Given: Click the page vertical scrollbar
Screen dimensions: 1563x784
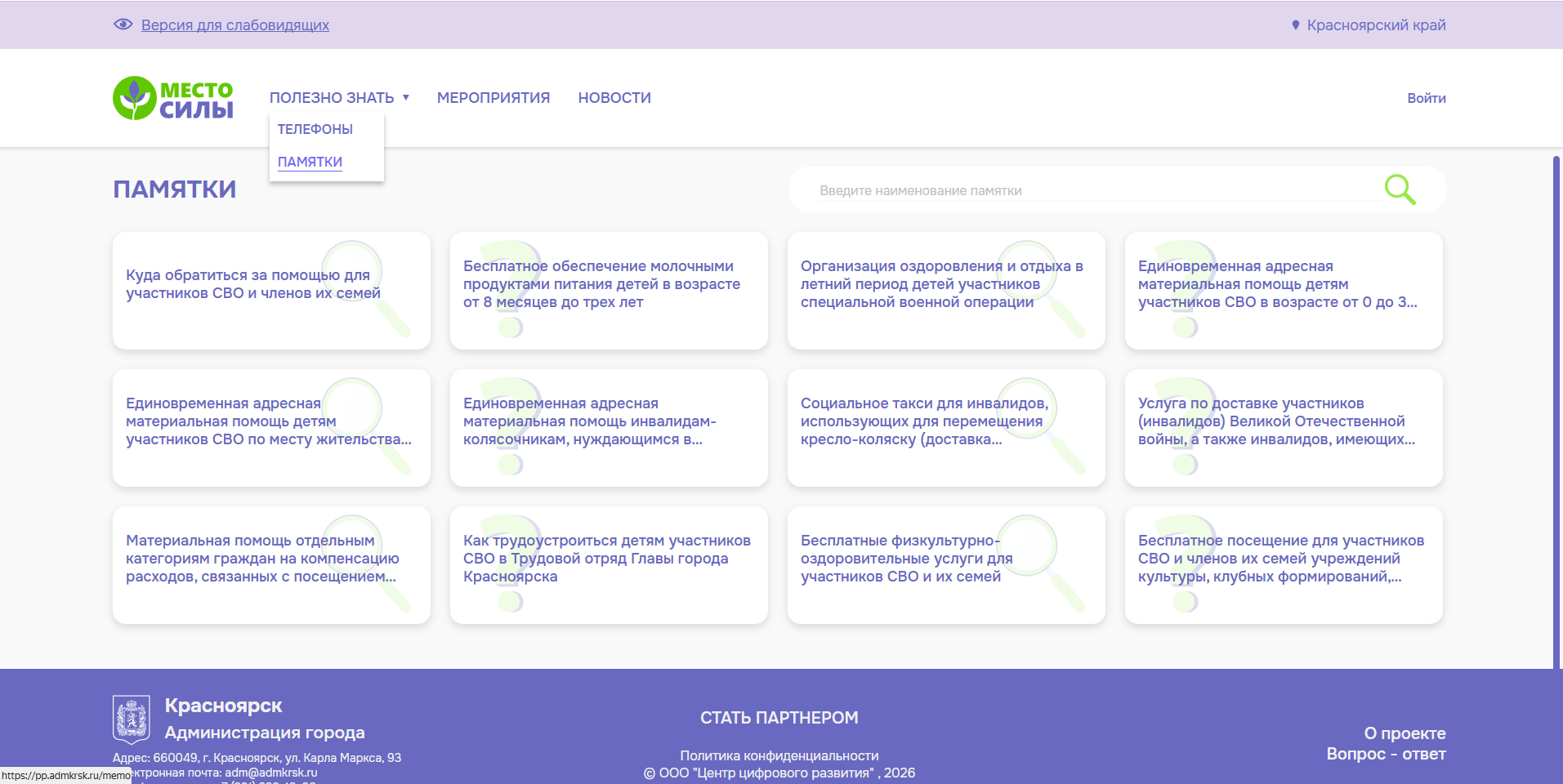Looking at the screenshot, I should tap(1556, 408).
